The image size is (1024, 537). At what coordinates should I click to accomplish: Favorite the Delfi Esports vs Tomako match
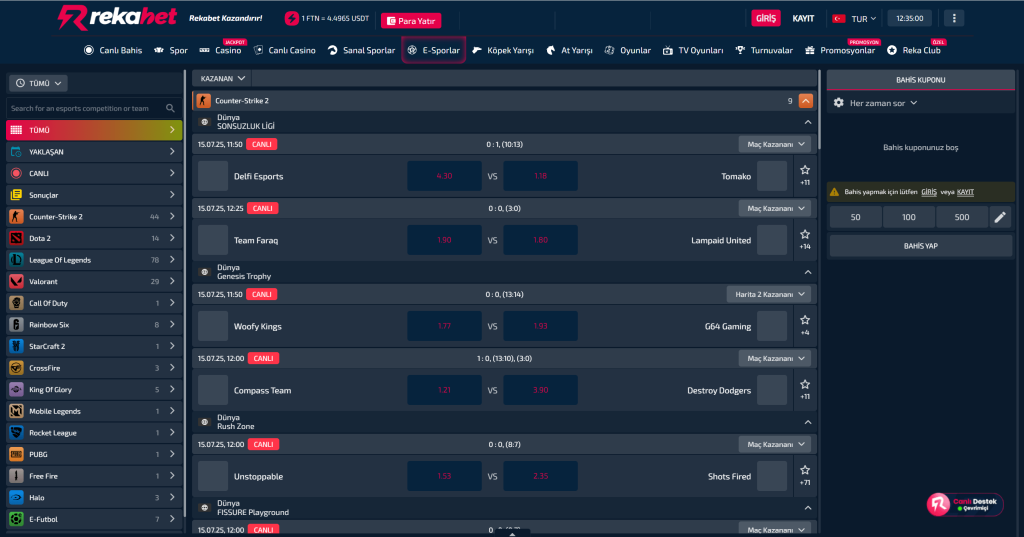coord(805,170)
